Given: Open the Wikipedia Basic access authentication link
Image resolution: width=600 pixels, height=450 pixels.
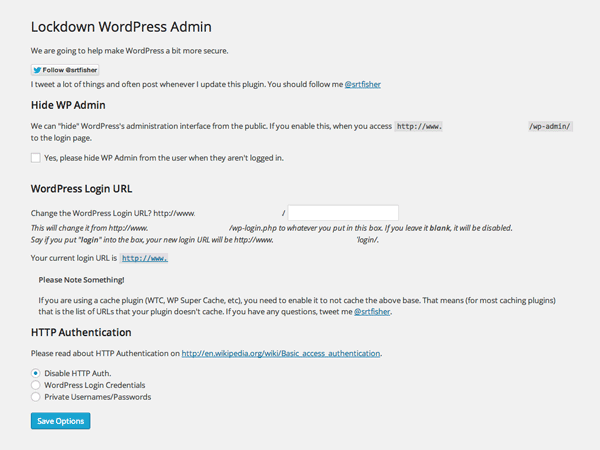Looking at the screenshot, I should 281,353.
